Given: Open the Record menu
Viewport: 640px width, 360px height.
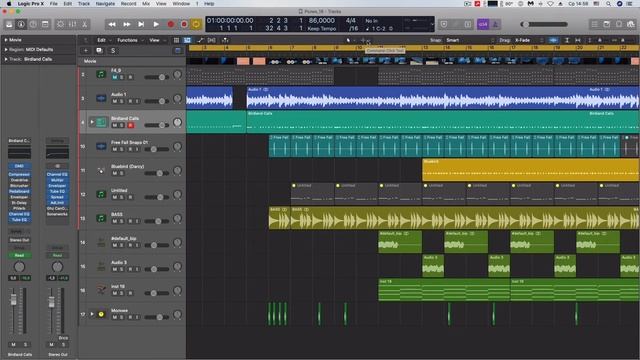Looking at the screenshot, I should tap(128, 4).
